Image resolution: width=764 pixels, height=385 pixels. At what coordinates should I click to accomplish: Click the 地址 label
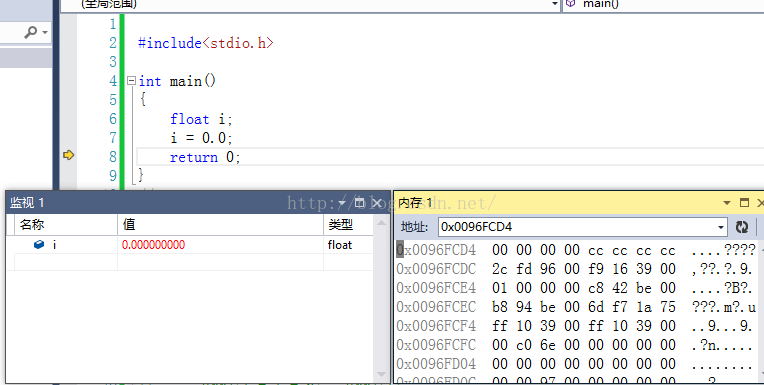click(414, 227)
